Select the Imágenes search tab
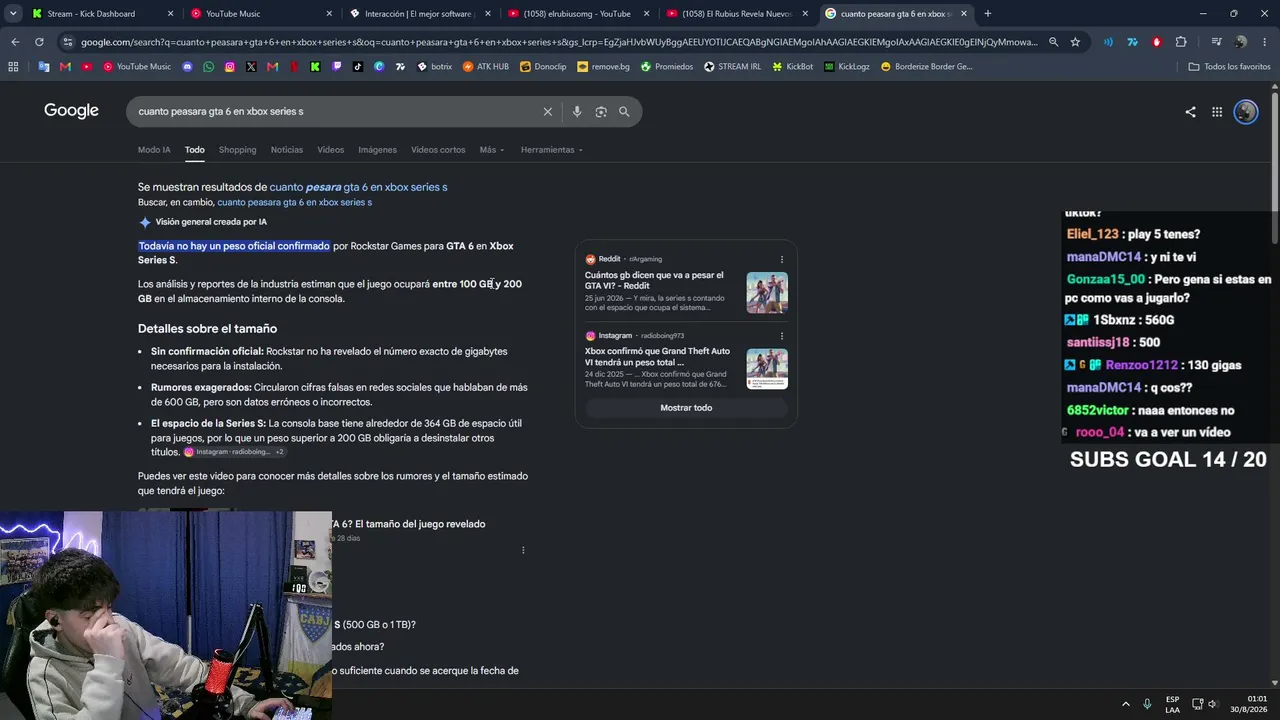 [x=378, y=150]
